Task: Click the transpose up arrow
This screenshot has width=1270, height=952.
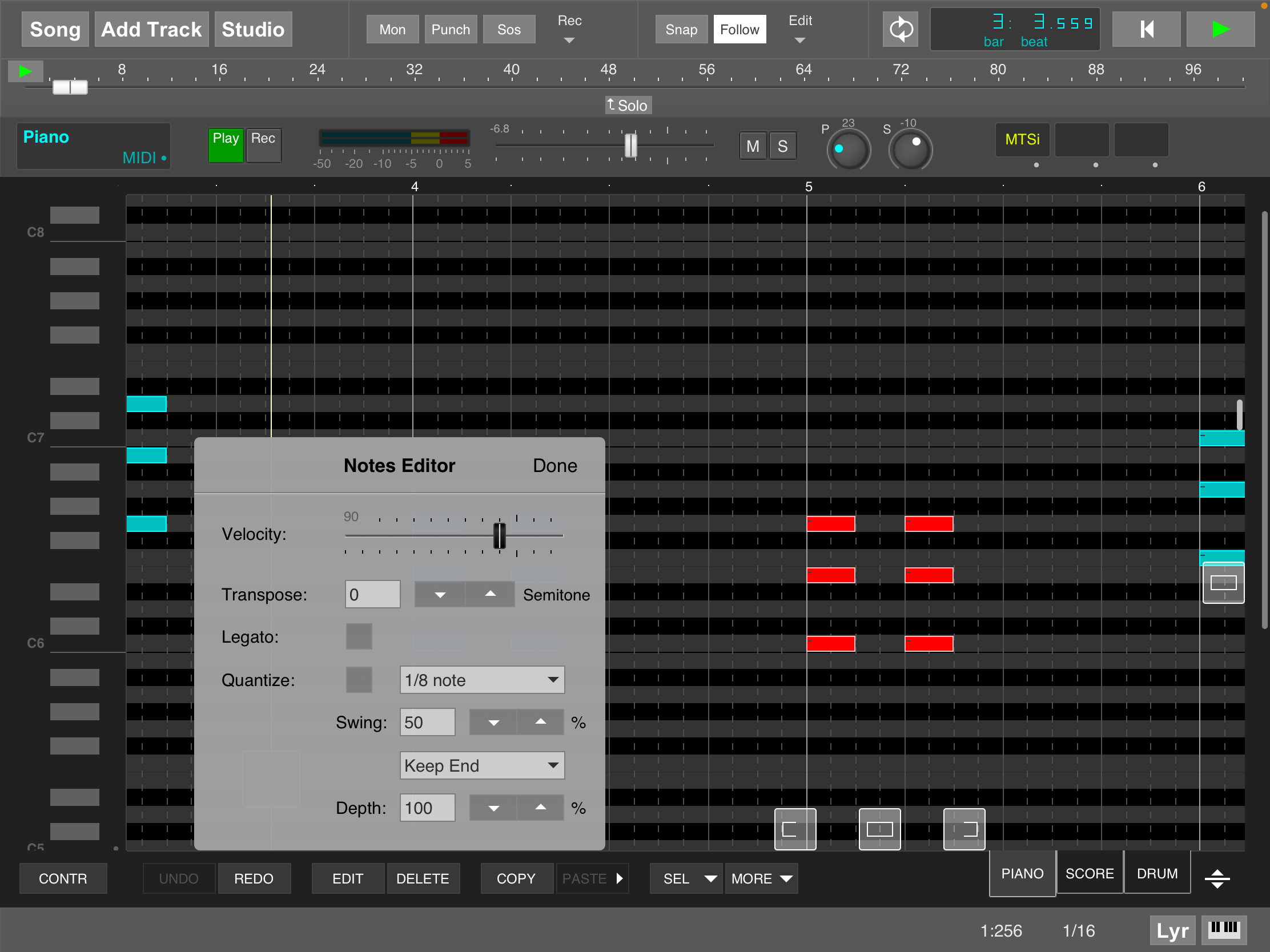Action: pos(490,595)
